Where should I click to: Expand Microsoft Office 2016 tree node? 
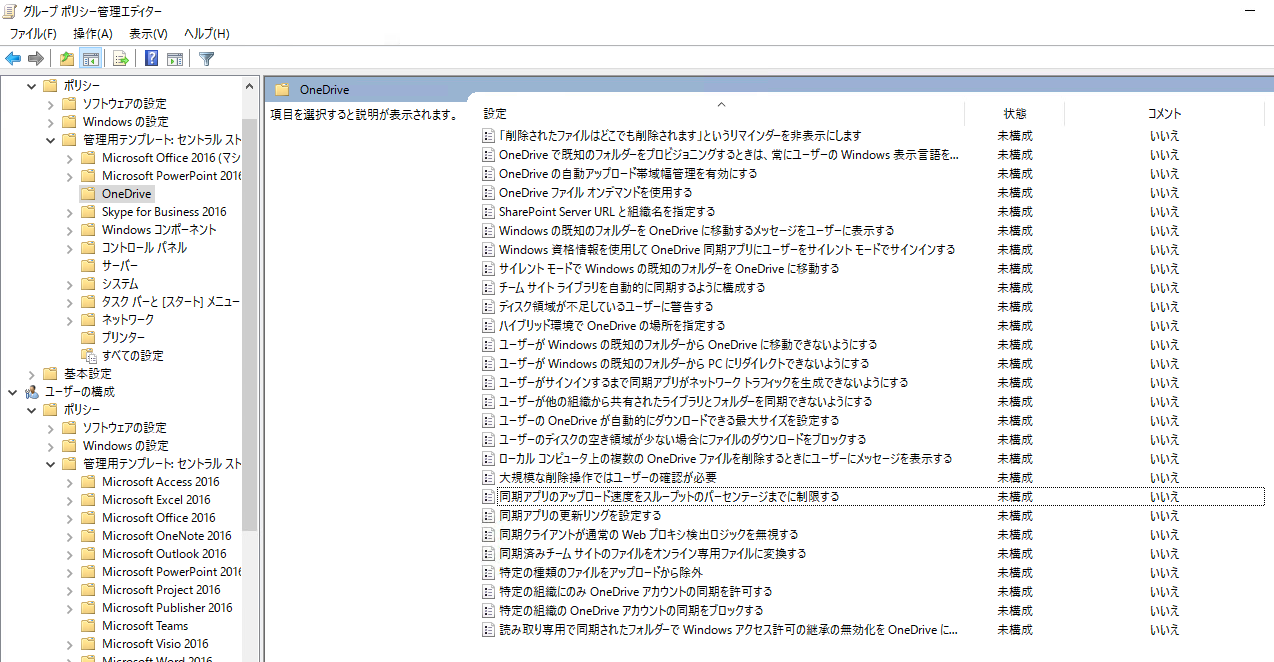69,158
